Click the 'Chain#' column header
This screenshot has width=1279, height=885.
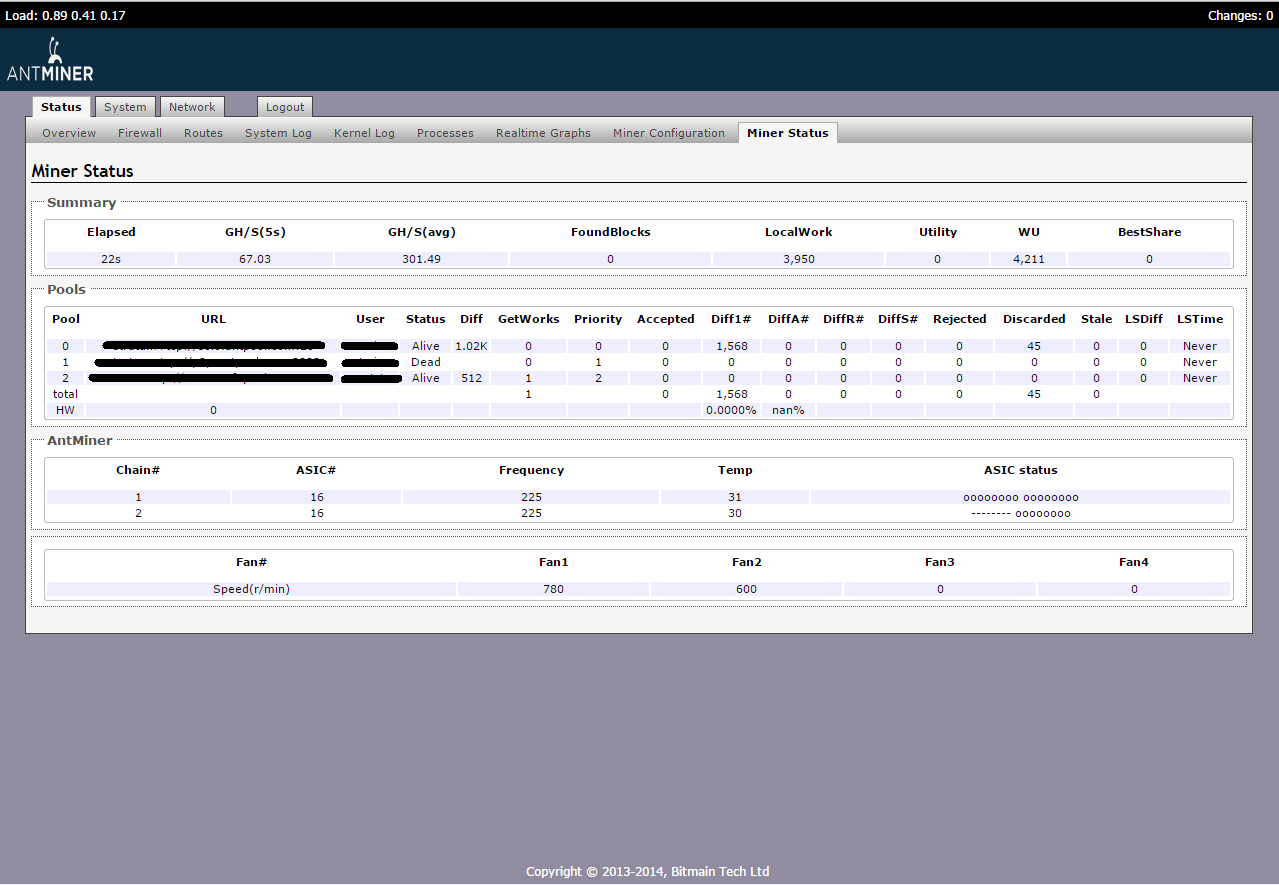(138, 470)
